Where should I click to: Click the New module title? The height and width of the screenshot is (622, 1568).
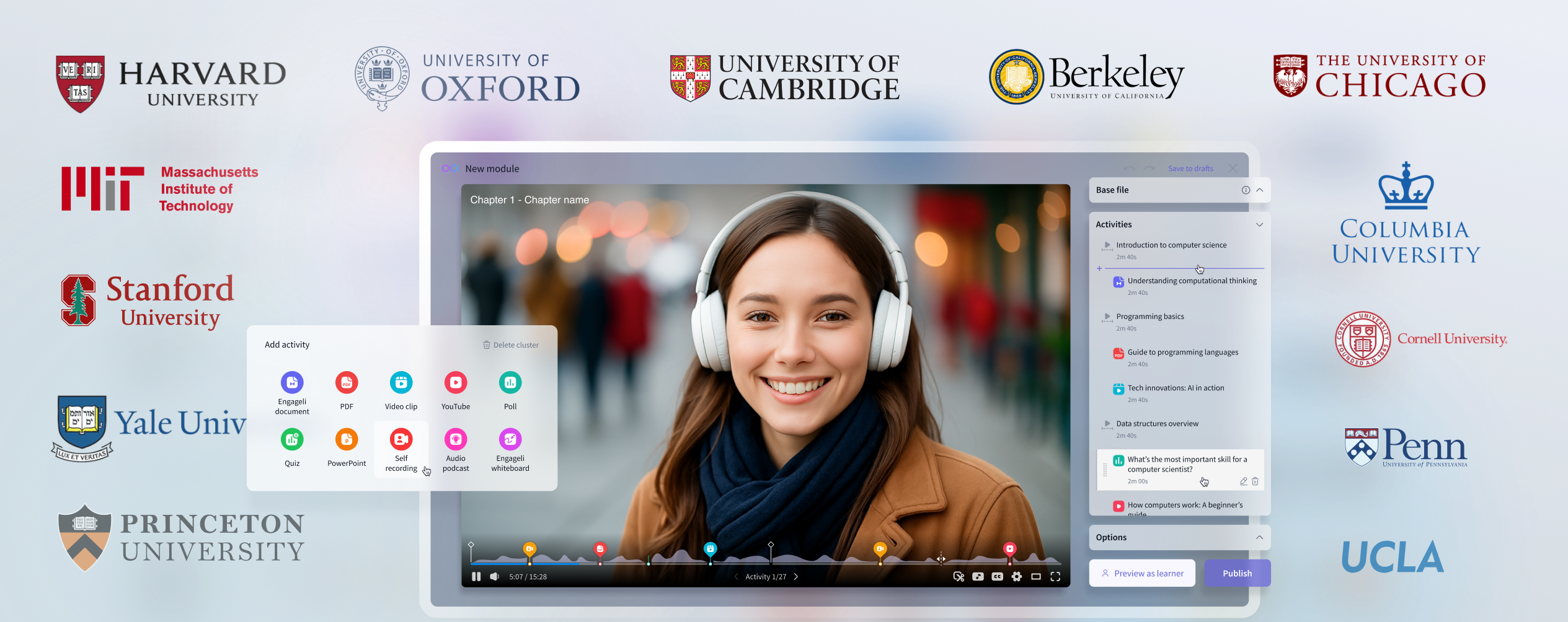pyautogui.click(x=492, y=169)
